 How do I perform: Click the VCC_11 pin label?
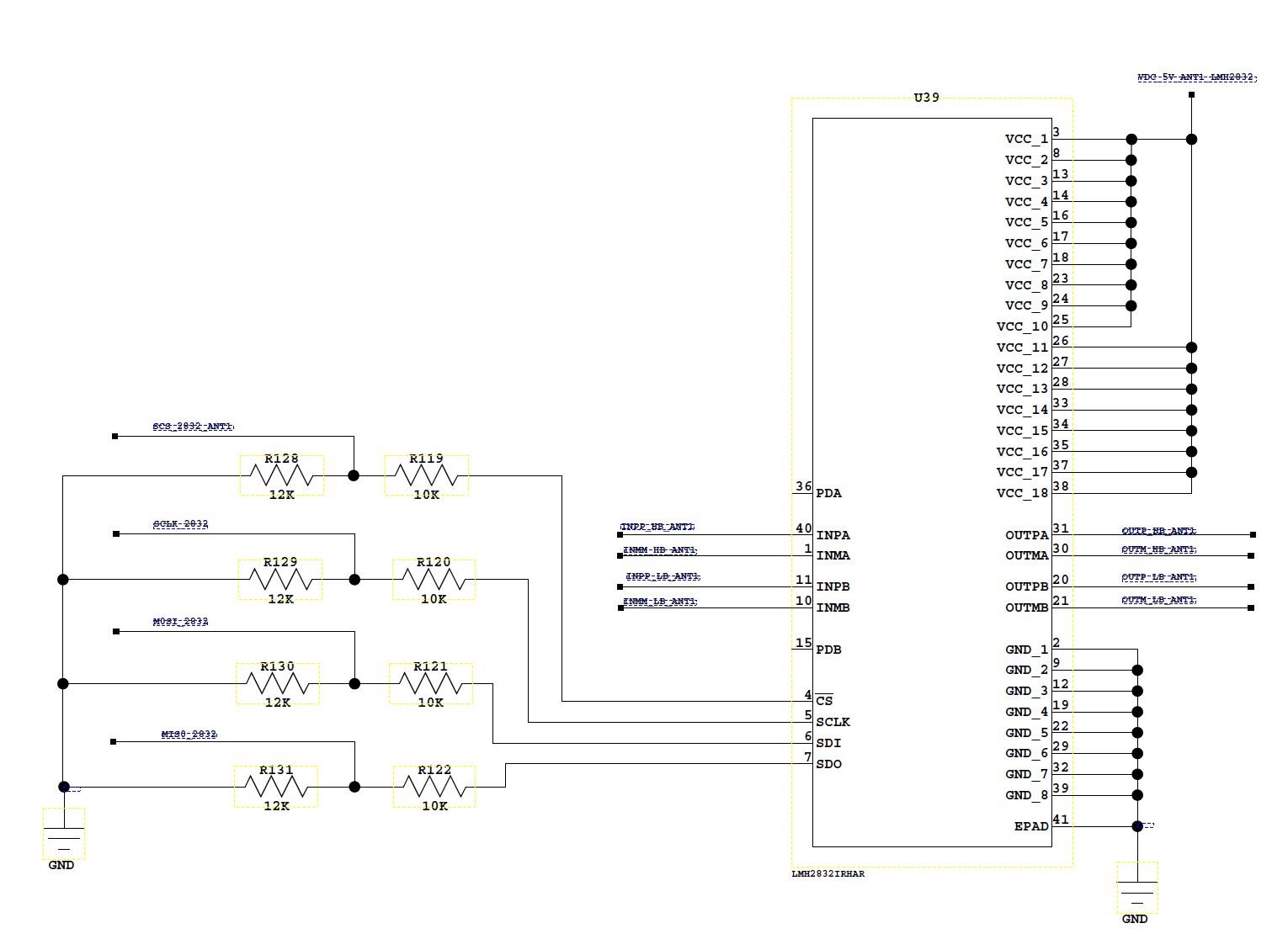[x=1023, y=347]
